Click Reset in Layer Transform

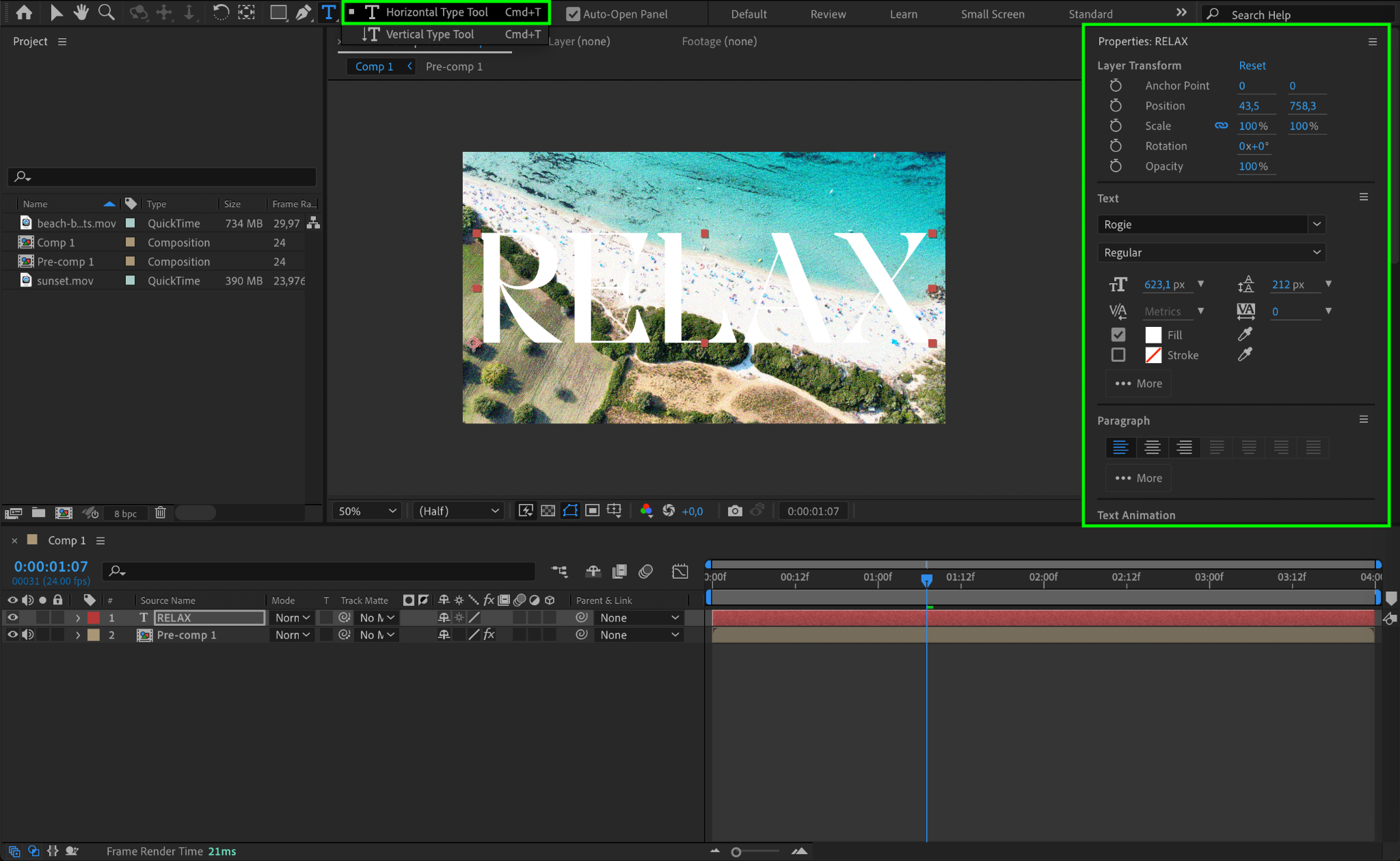[1252, 66]
